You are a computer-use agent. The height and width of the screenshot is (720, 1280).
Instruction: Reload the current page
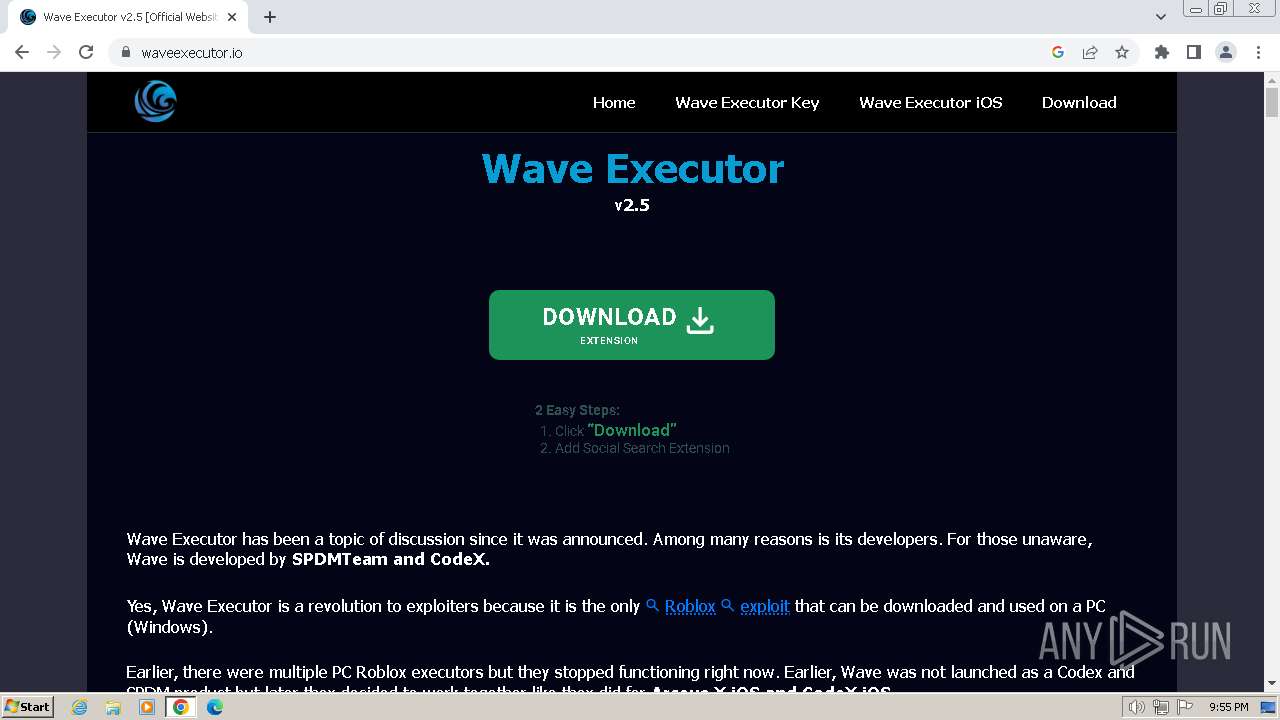86,52
